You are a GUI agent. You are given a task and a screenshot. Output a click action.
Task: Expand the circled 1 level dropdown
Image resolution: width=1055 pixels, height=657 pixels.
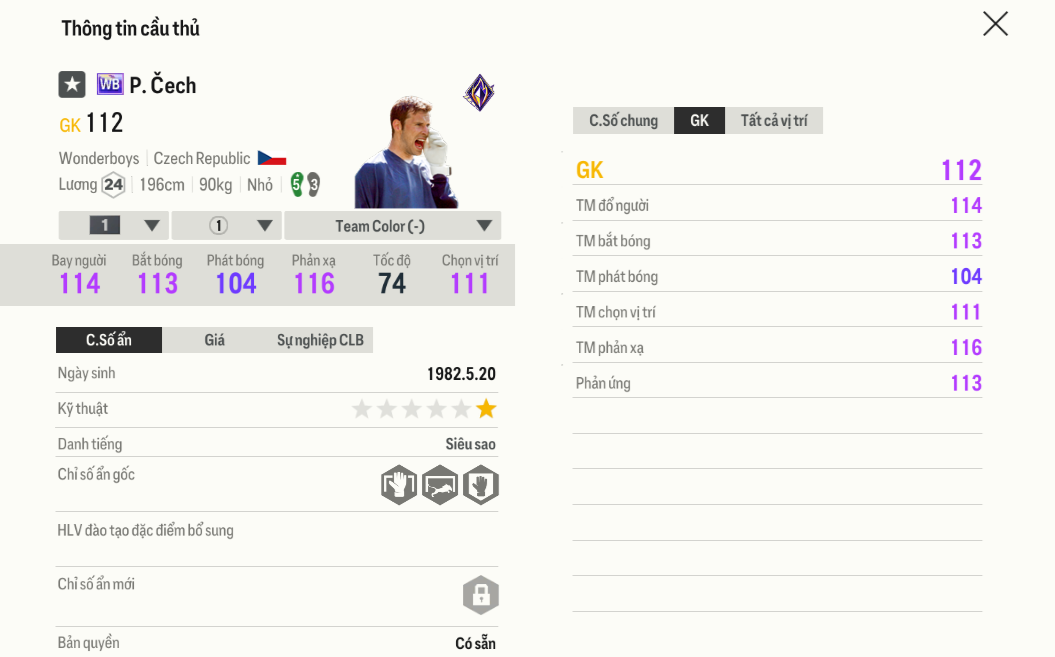coord(227,226)
